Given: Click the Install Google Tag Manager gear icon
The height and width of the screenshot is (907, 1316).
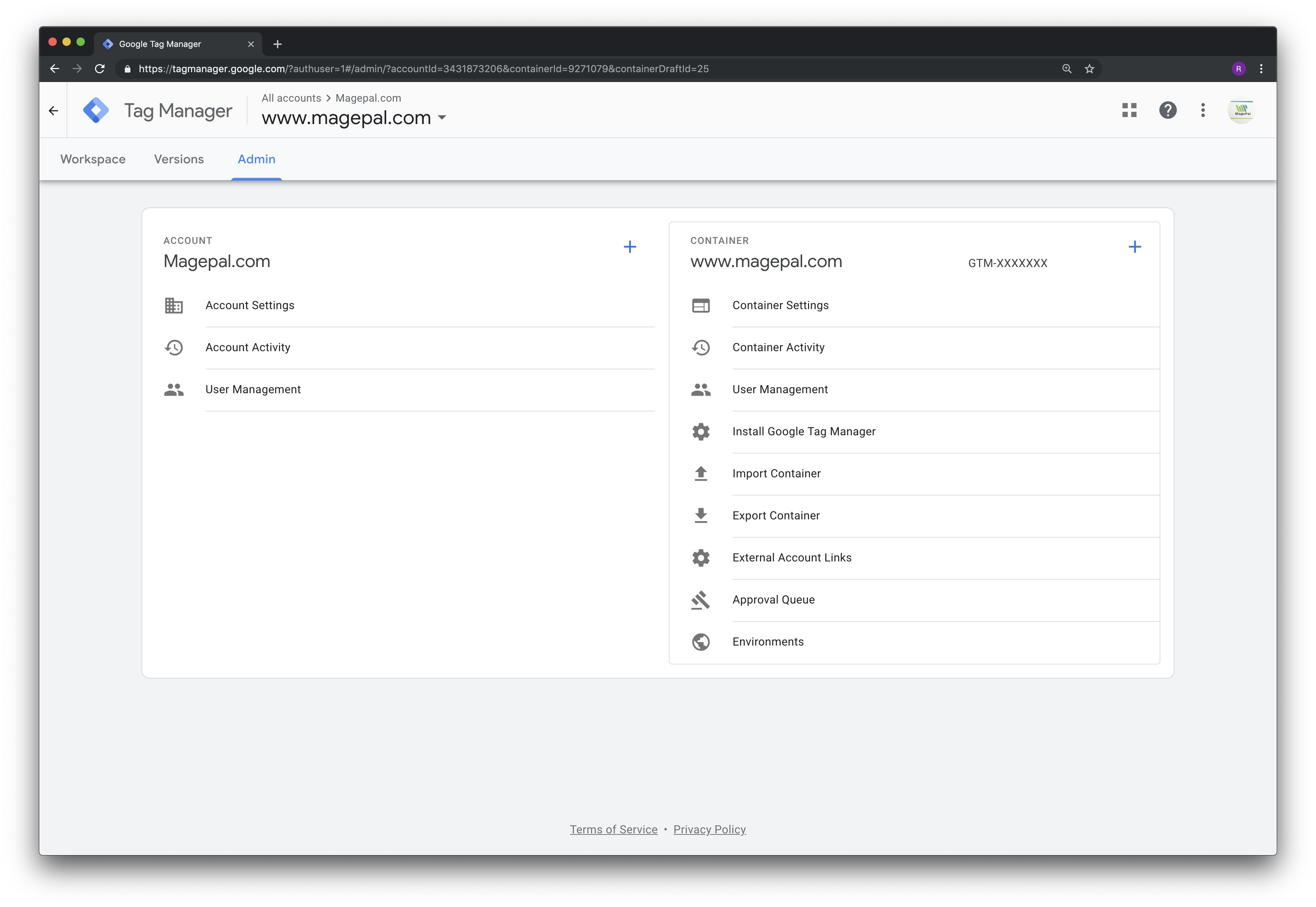Looking at the screenshot, I should 700,432.
